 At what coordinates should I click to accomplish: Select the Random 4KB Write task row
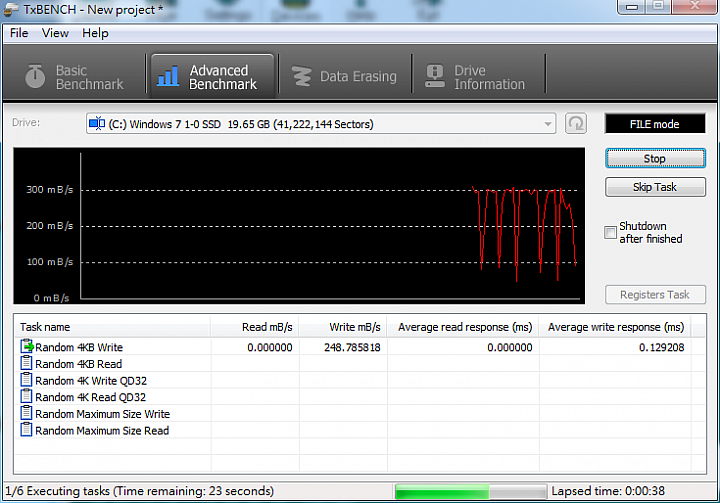(x=360, y=347)
